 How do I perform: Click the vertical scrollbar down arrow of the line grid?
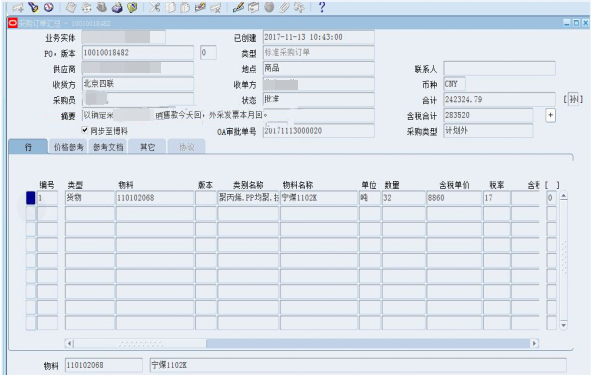tap(563, 325)
